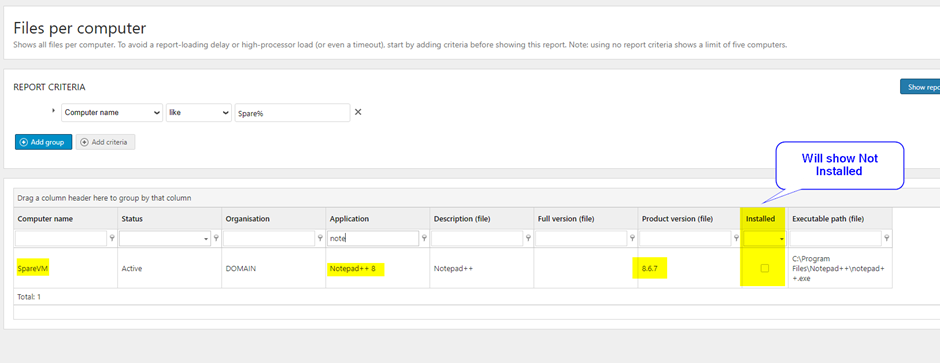Click the Computer name filter input
Viewport: 940px width, 363px height.
point(61,238)
